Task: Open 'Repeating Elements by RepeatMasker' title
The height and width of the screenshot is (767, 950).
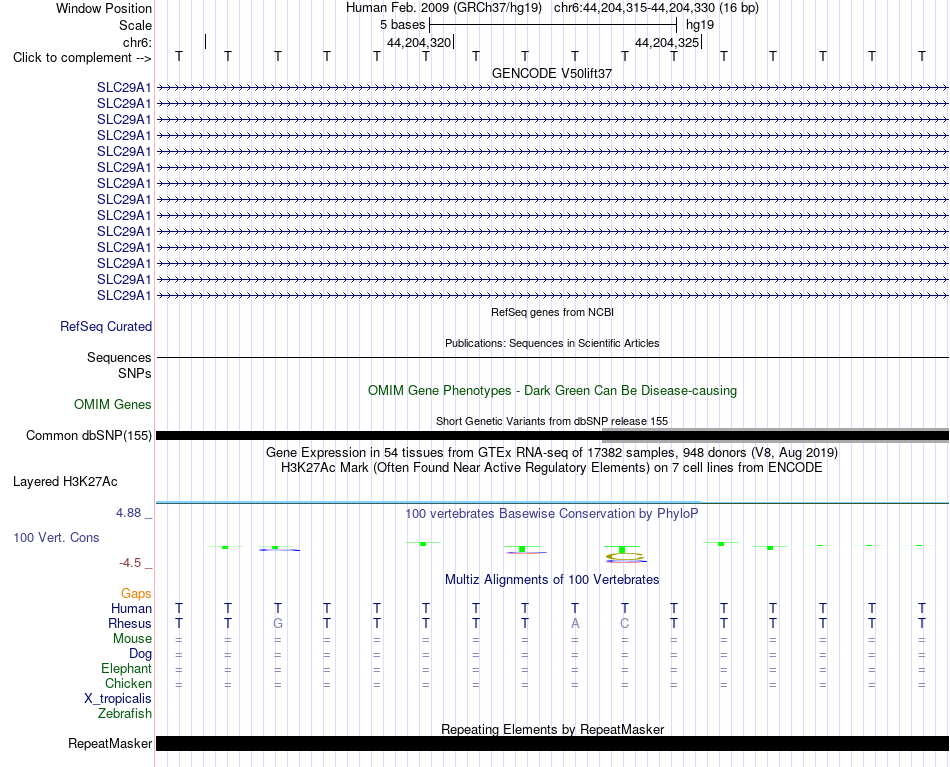Action: pos(552,729)
